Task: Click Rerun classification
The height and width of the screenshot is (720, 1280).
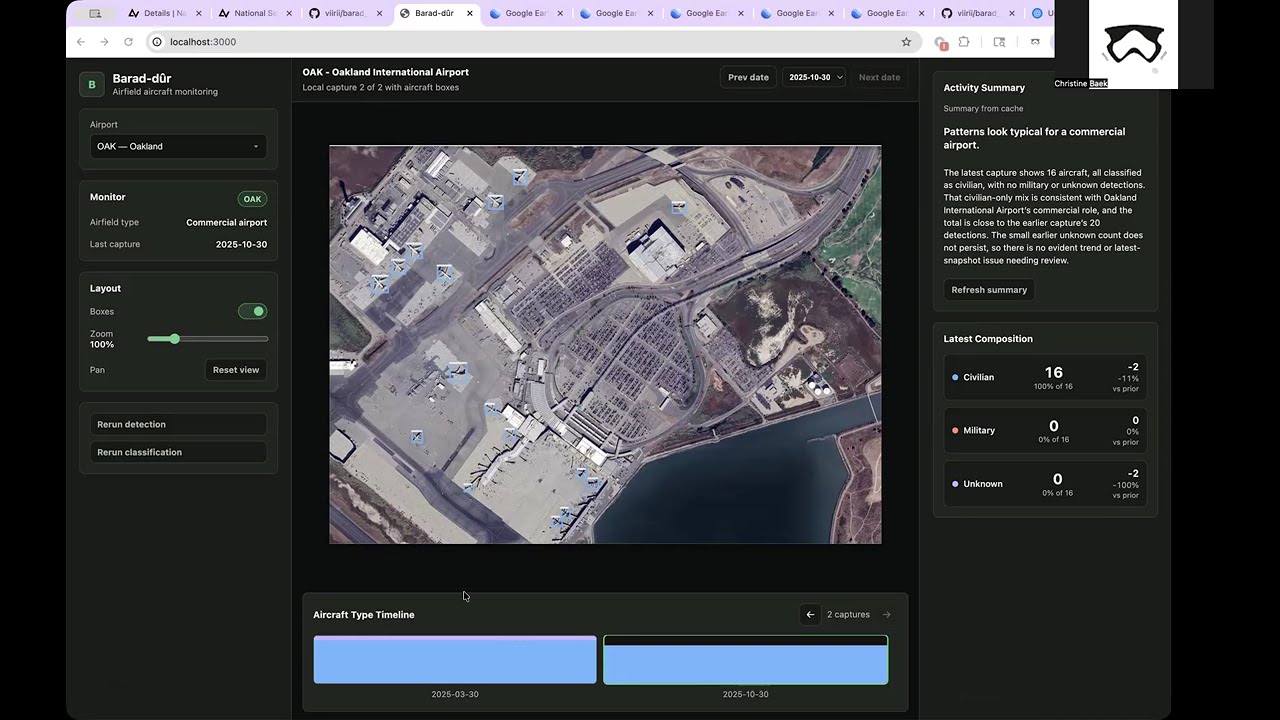Action: pyautogui.click(x=178, y=452)
